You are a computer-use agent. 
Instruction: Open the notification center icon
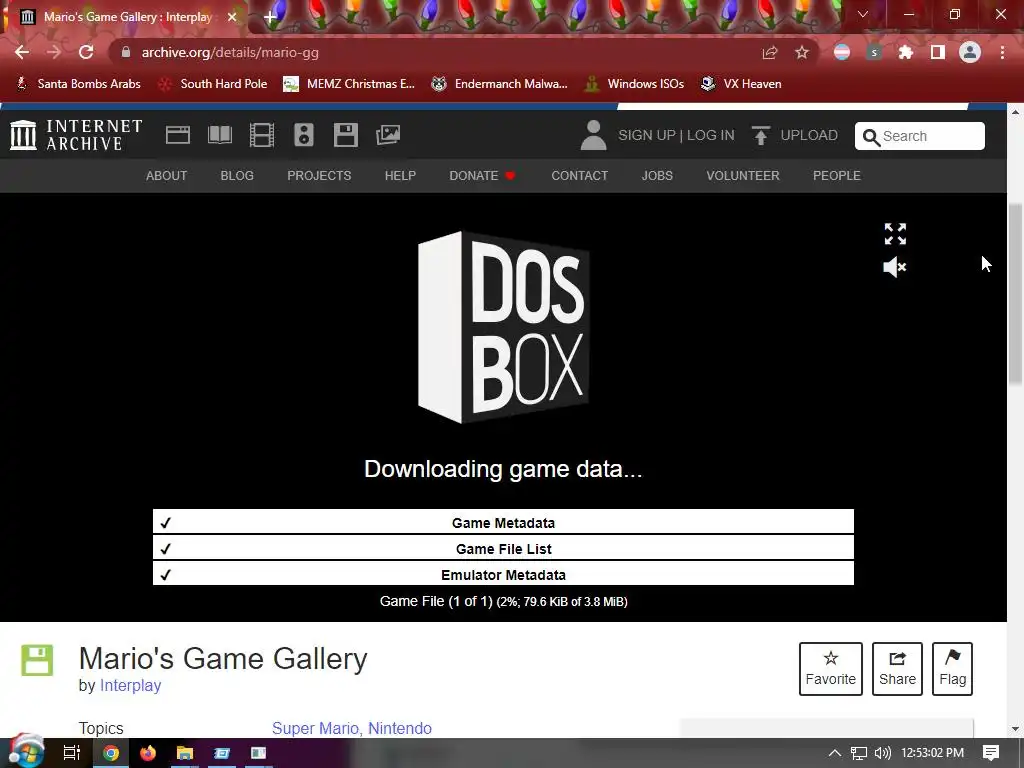pos(991,753)
